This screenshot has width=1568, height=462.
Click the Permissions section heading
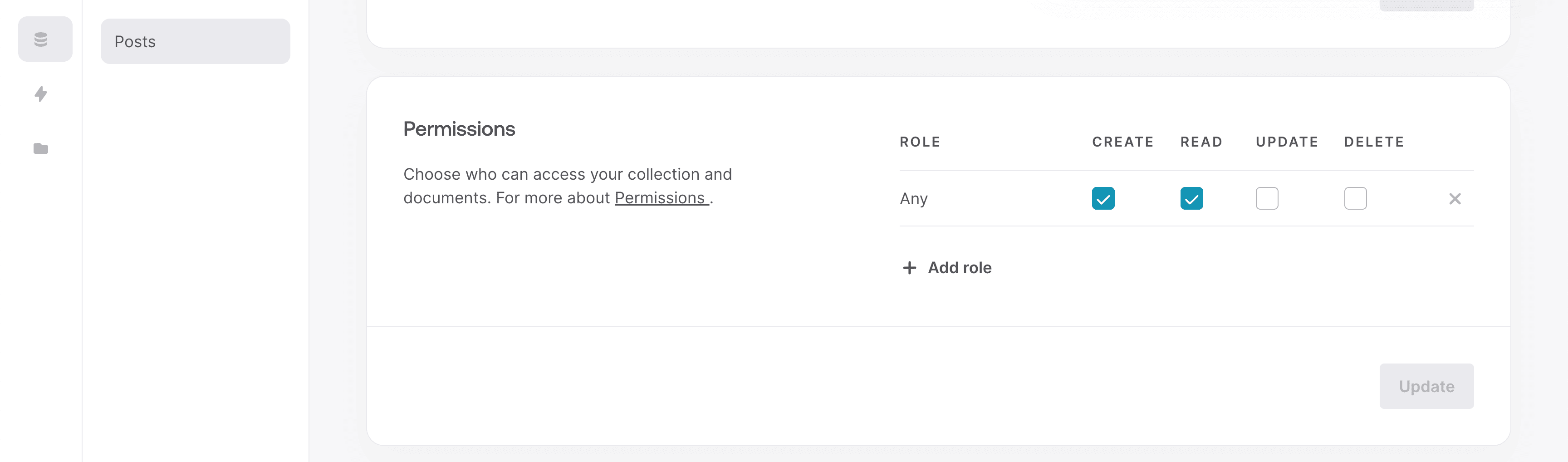[x=459, y=129]
